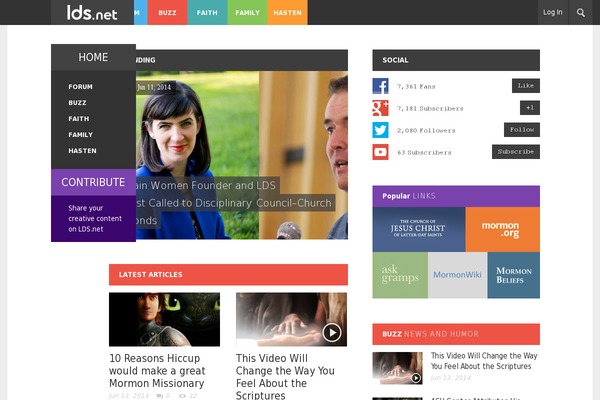Image resolution: width=600 pixels, height=400 pixels.
Task: Select FAMILY in the dropdown menu
Action: (81, 135)
